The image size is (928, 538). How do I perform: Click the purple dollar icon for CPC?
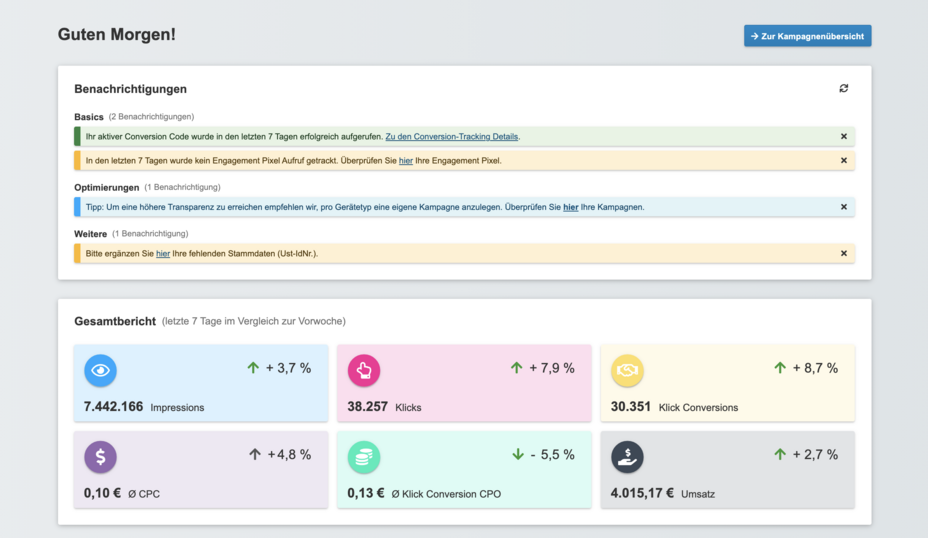[x=100, y=457]
